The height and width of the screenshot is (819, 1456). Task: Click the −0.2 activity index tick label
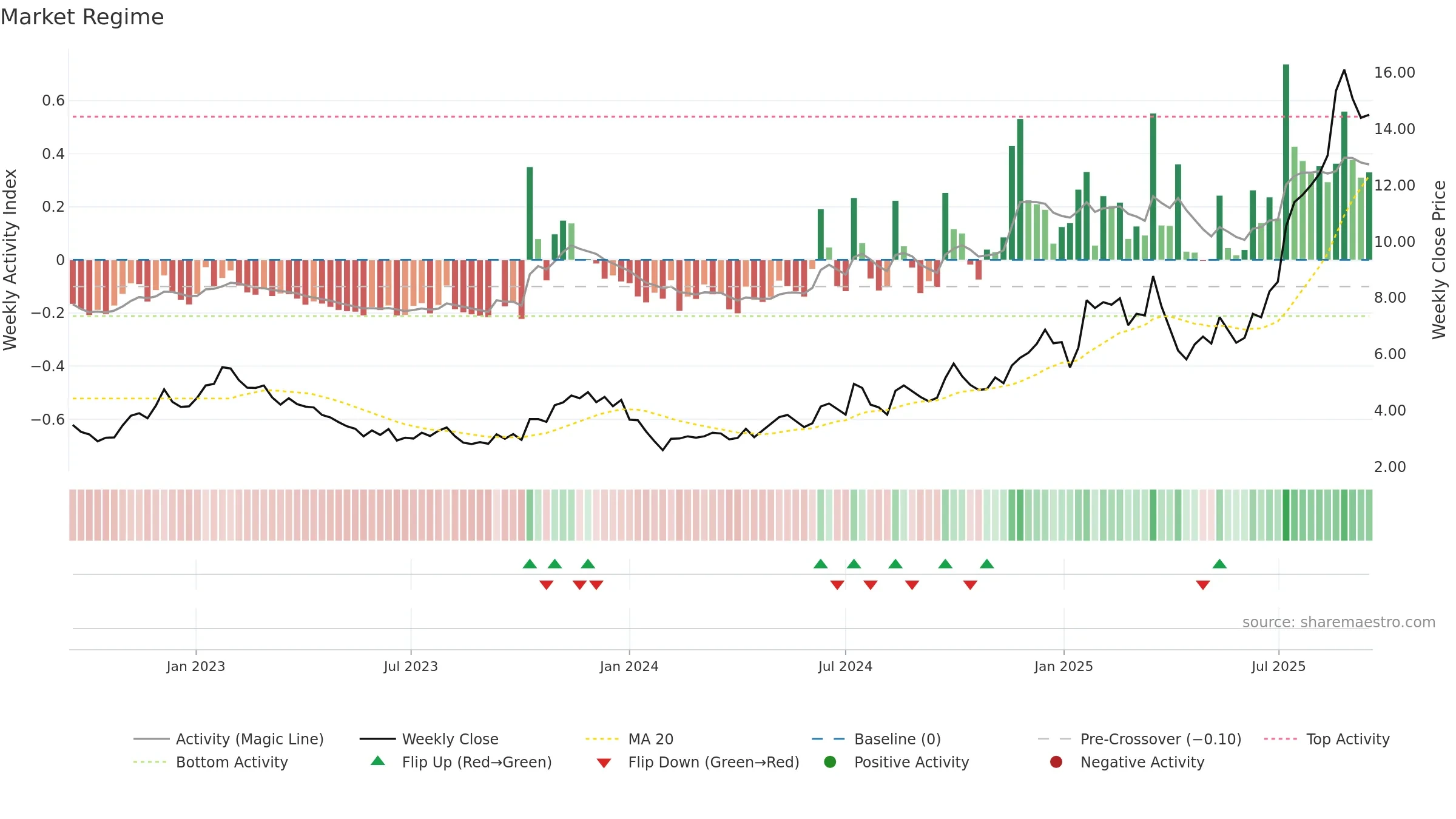click(48, 313)
